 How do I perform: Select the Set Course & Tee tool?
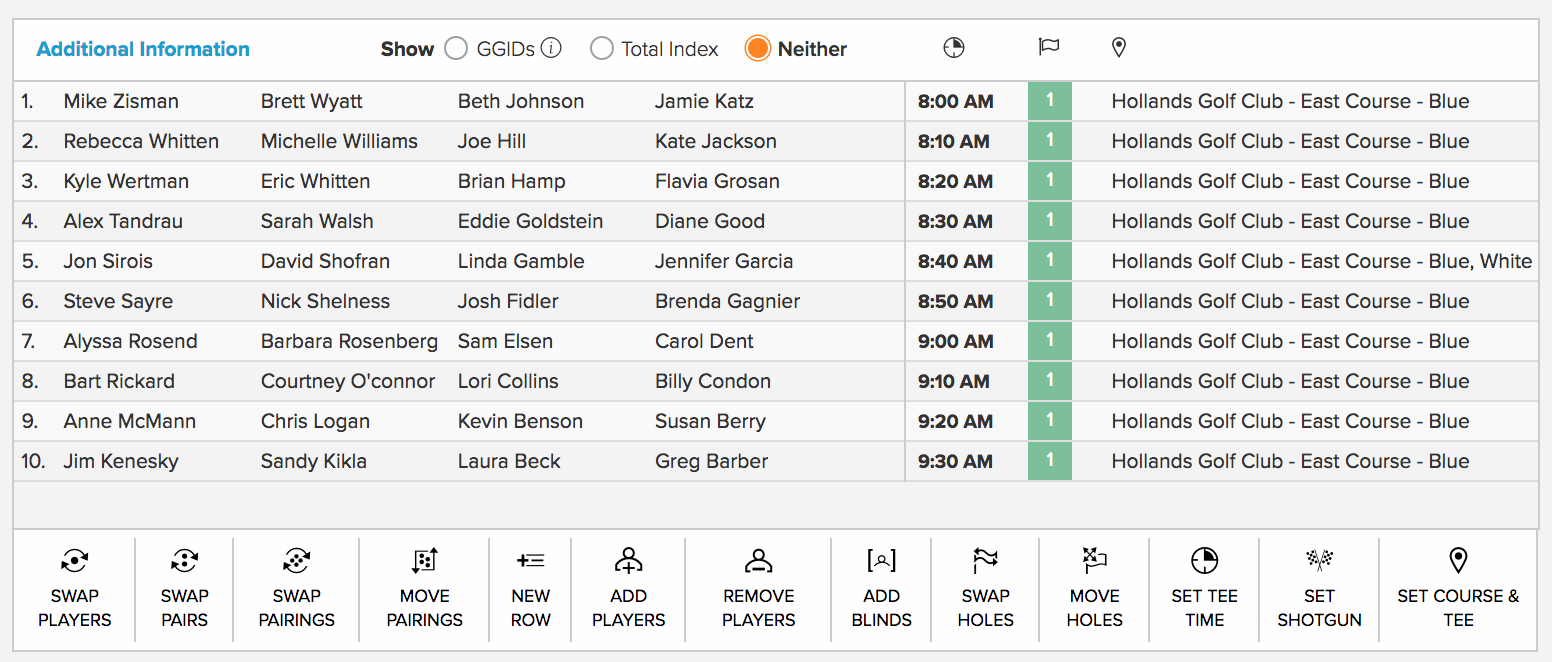pyautogui.click(x=1458, y=588)
